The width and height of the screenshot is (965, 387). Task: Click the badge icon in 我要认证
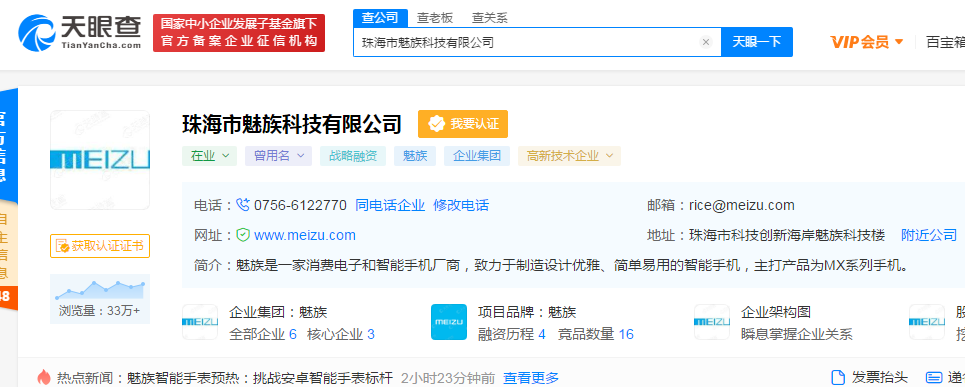436,124
